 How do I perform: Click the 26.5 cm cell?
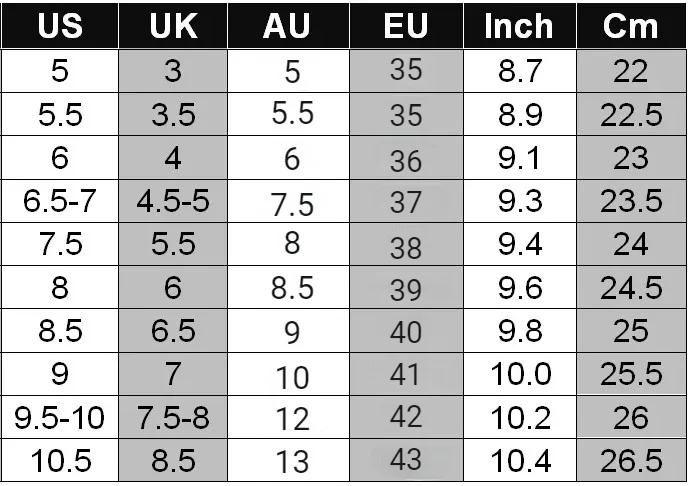pos(631,460)
